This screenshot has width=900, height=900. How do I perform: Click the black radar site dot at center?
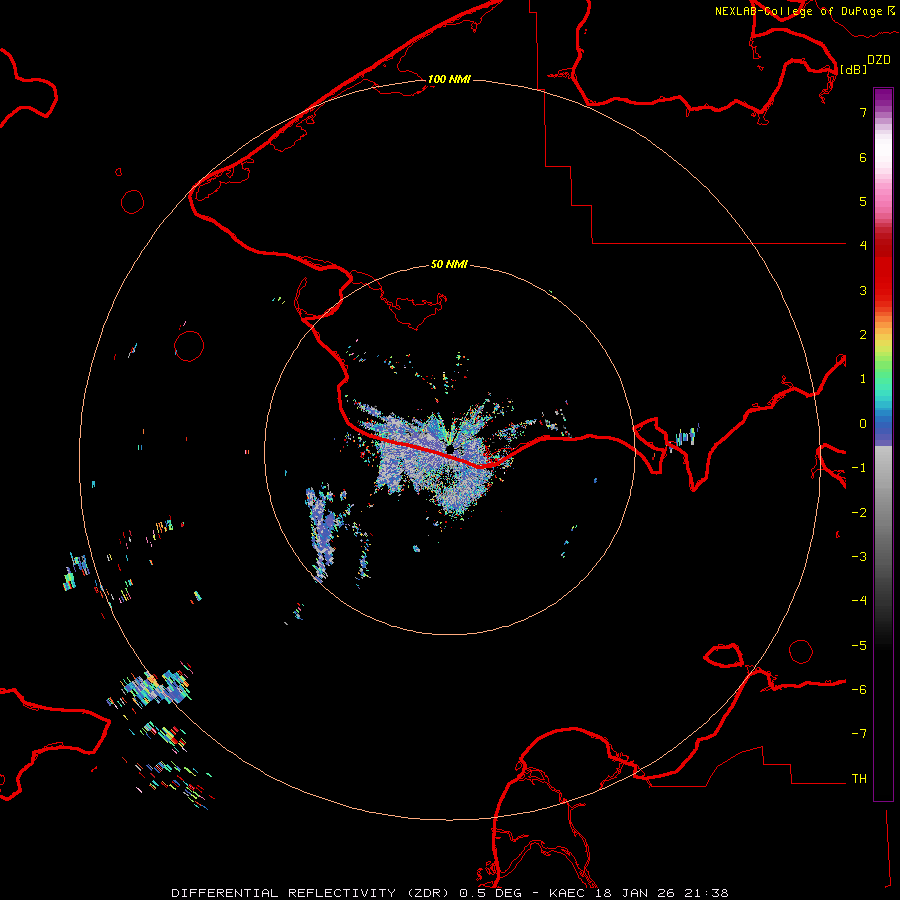coord(449,449)
